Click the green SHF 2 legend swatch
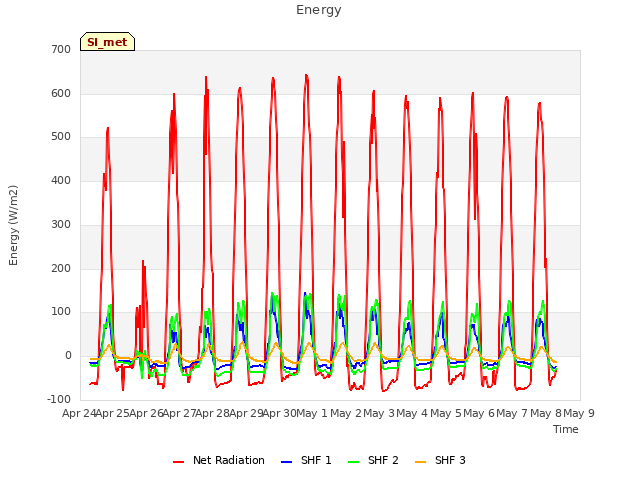Screen dimensions: 640x480 [x=353, y=462]
